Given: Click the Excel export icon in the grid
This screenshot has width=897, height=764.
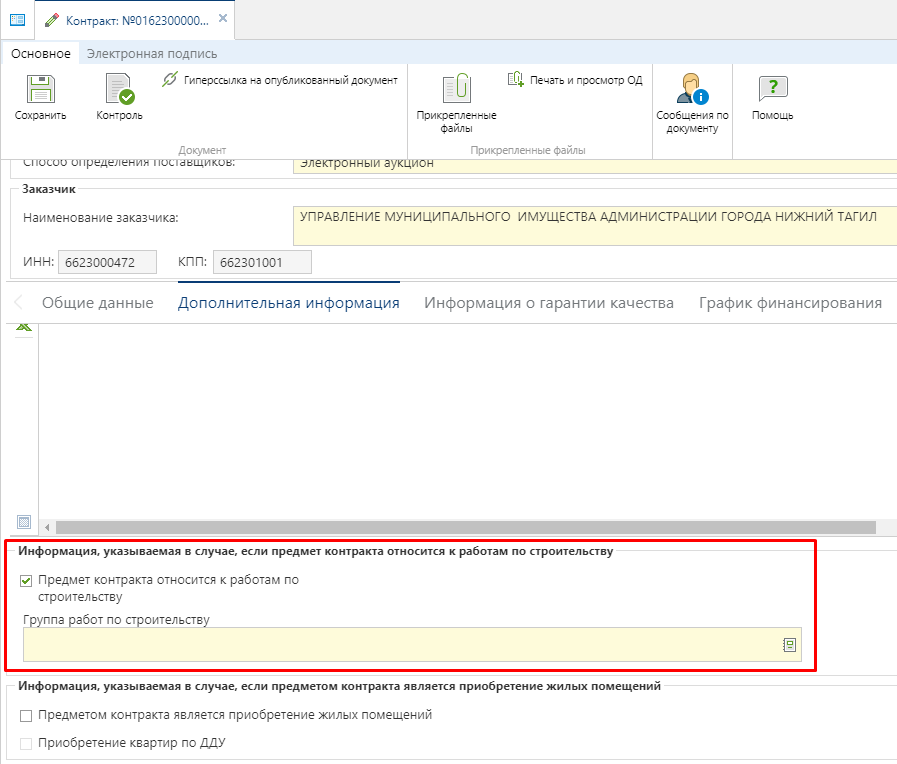Looking at the screenshot, I should [x=24, y=328].
